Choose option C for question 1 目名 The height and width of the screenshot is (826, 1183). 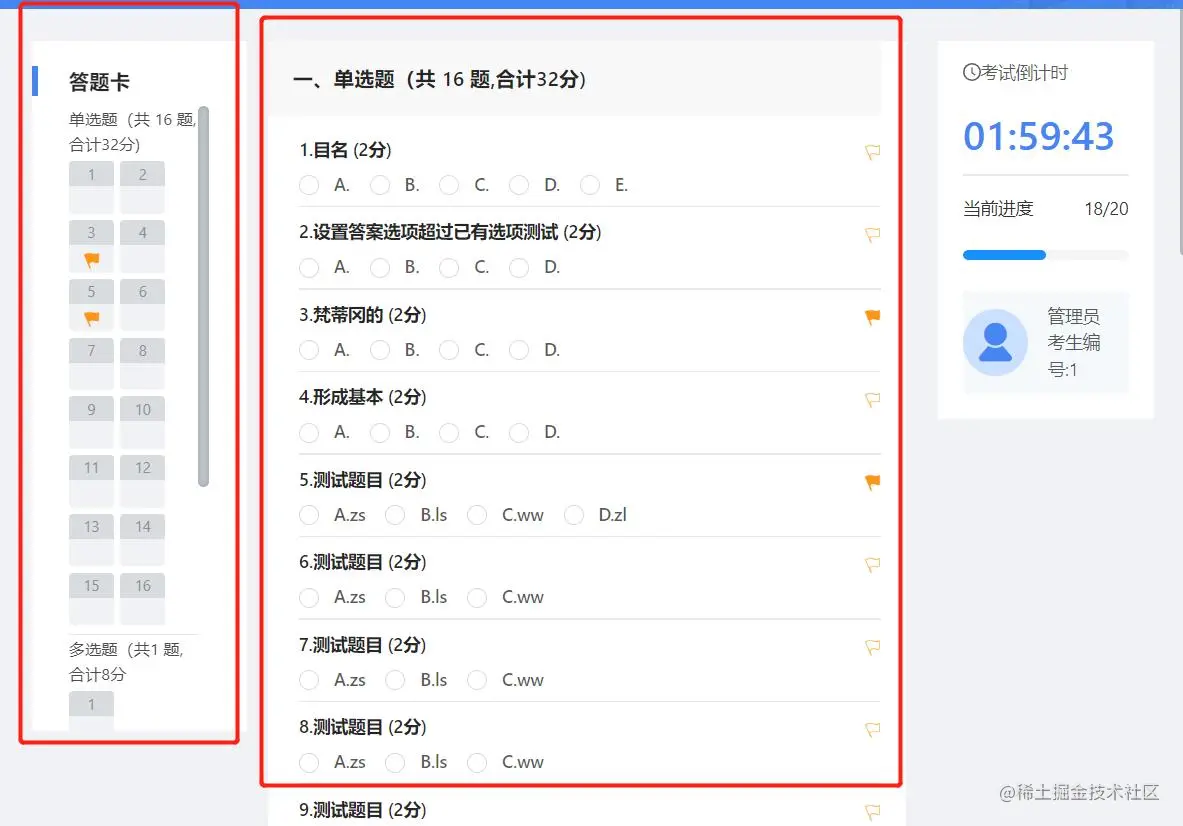(449, 185)
